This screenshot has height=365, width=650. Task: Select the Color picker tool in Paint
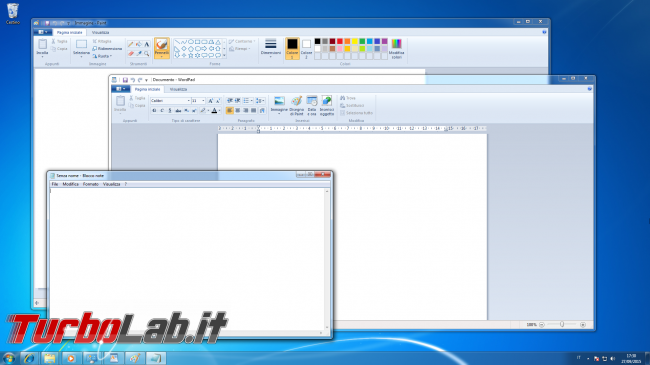pos(139,54)
